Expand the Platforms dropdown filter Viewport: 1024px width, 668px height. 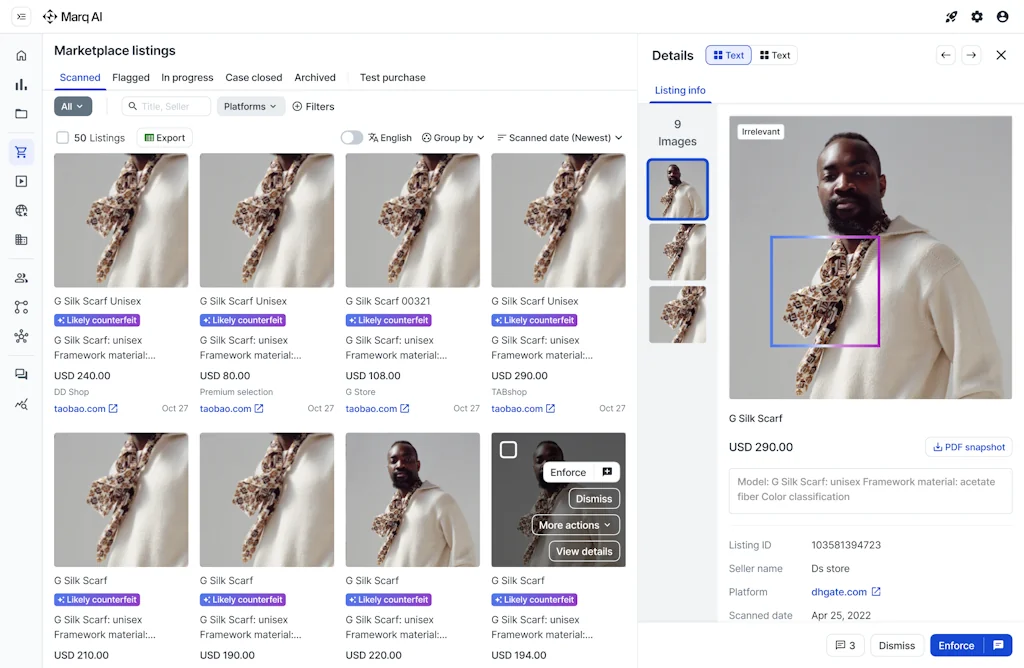251,106
